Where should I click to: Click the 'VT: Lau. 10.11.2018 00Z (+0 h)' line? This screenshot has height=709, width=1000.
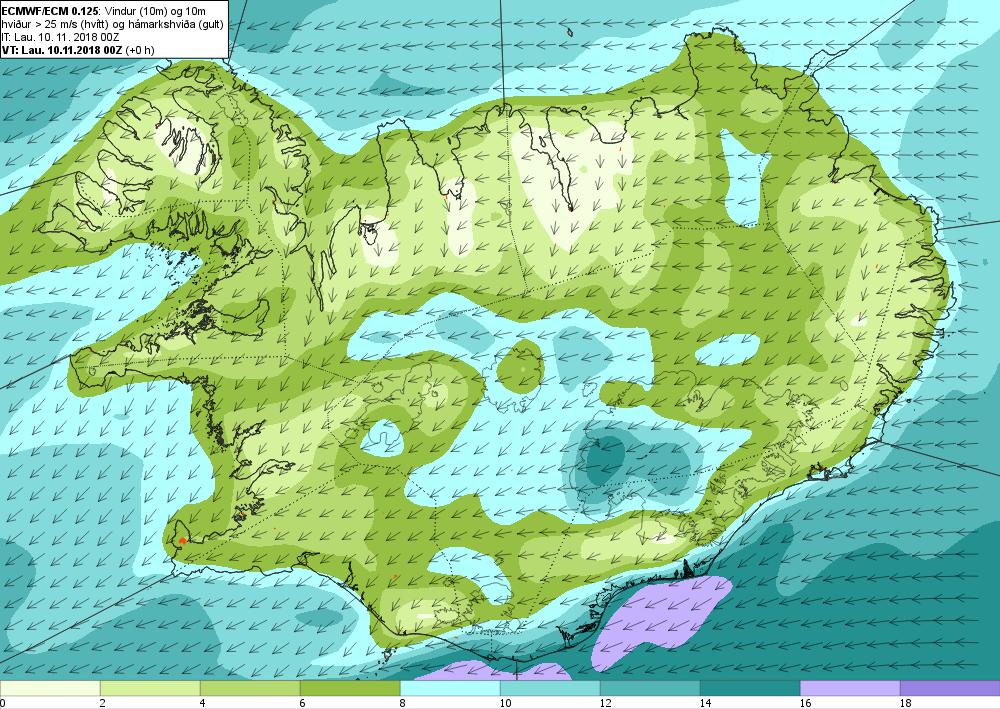78,50
